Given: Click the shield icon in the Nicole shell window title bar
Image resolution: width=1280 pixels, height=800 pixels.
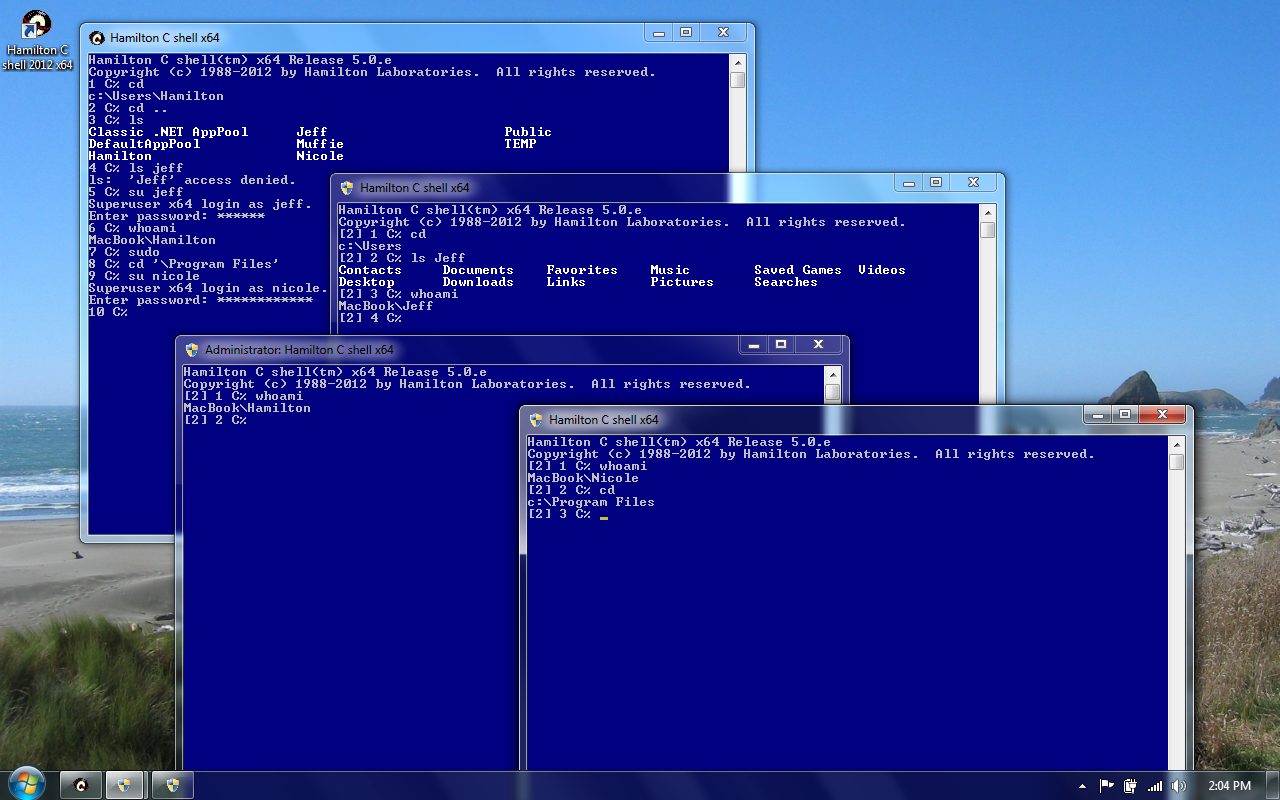Looking at the screenshot, I should [x=536, y=420].
